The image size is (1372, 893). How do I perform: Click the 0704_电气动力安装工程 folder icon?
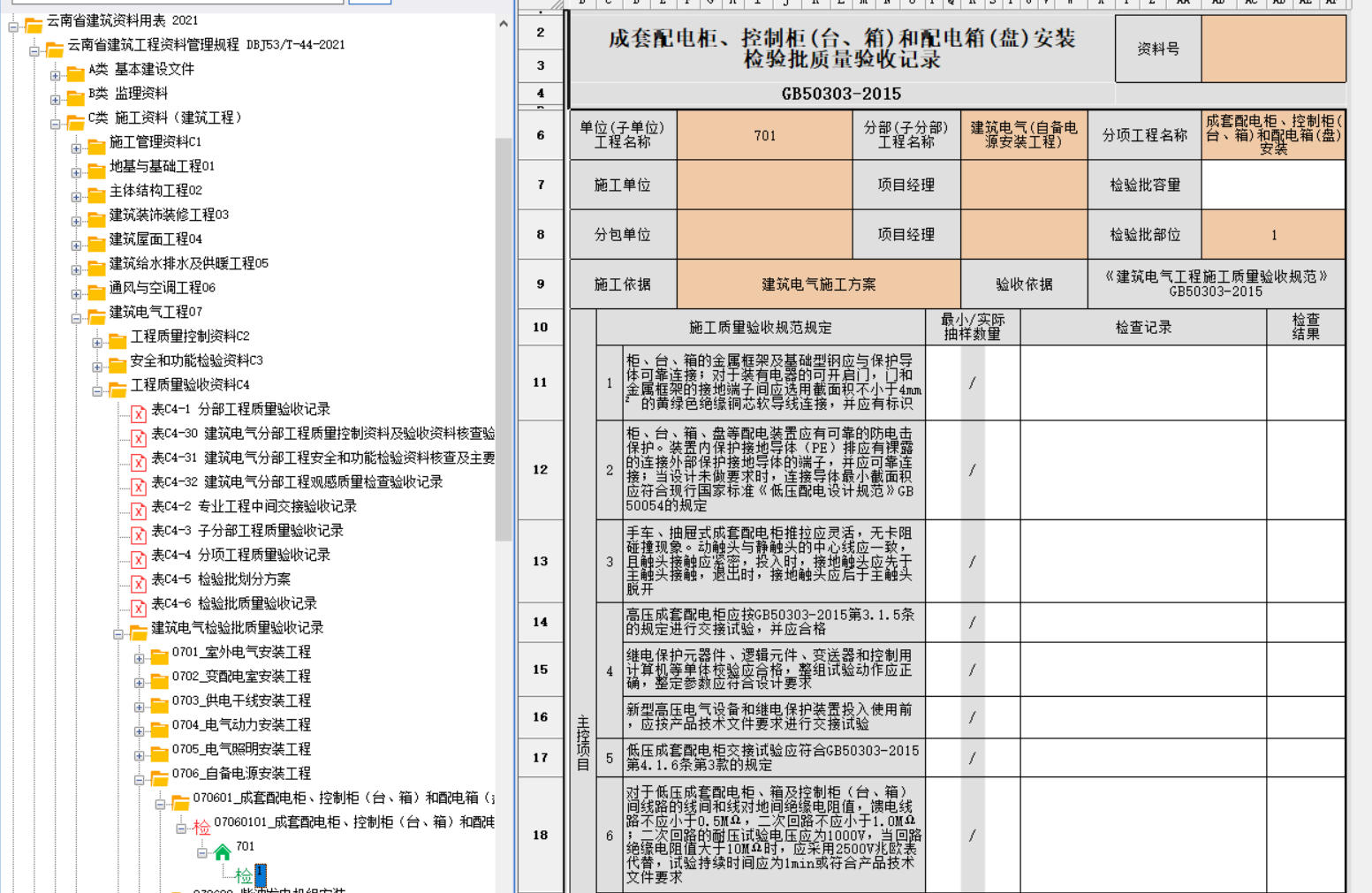160,728
